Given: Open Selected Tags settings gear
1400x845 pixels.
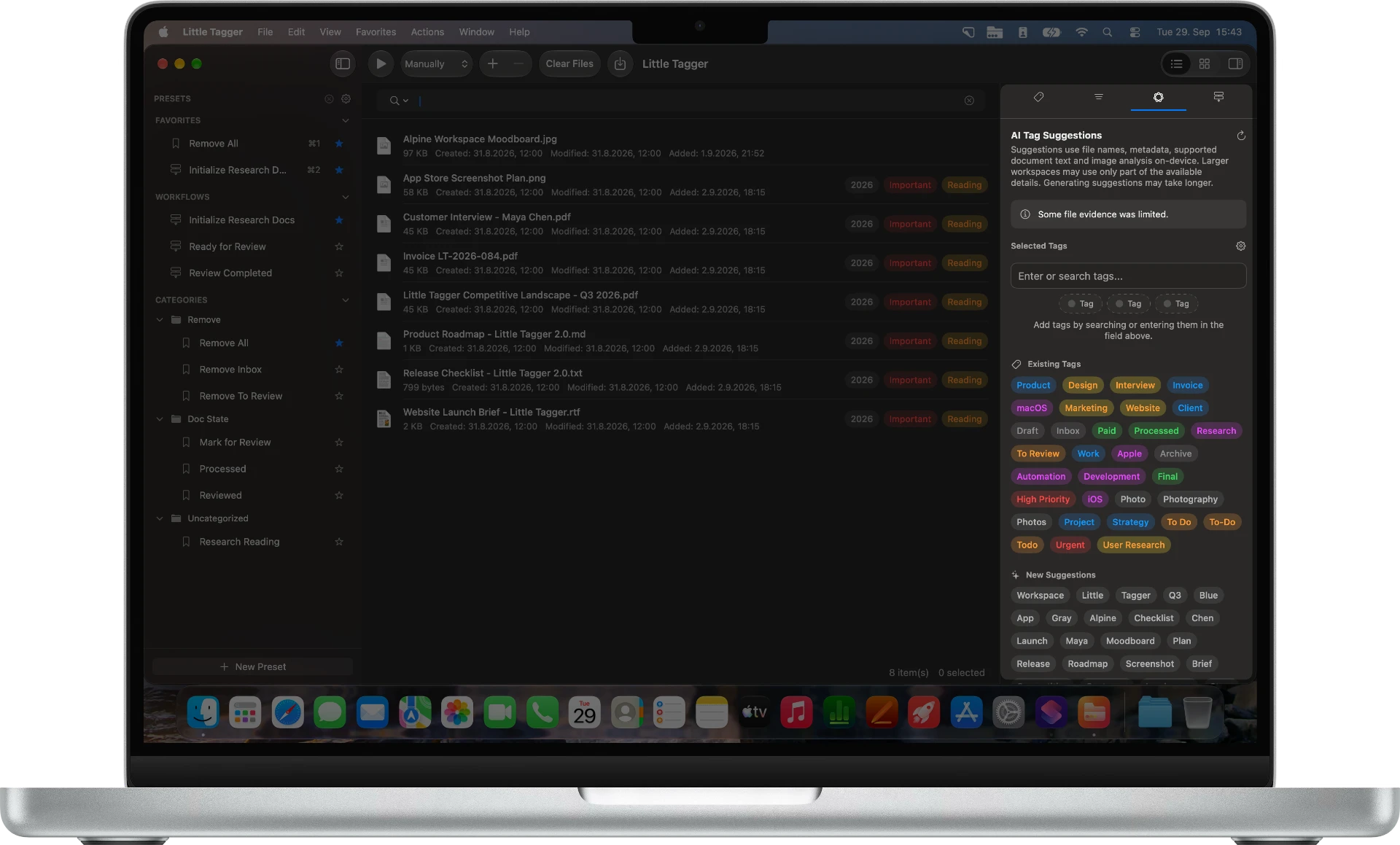Looking at the screenshot, I should click(1240, 246).
